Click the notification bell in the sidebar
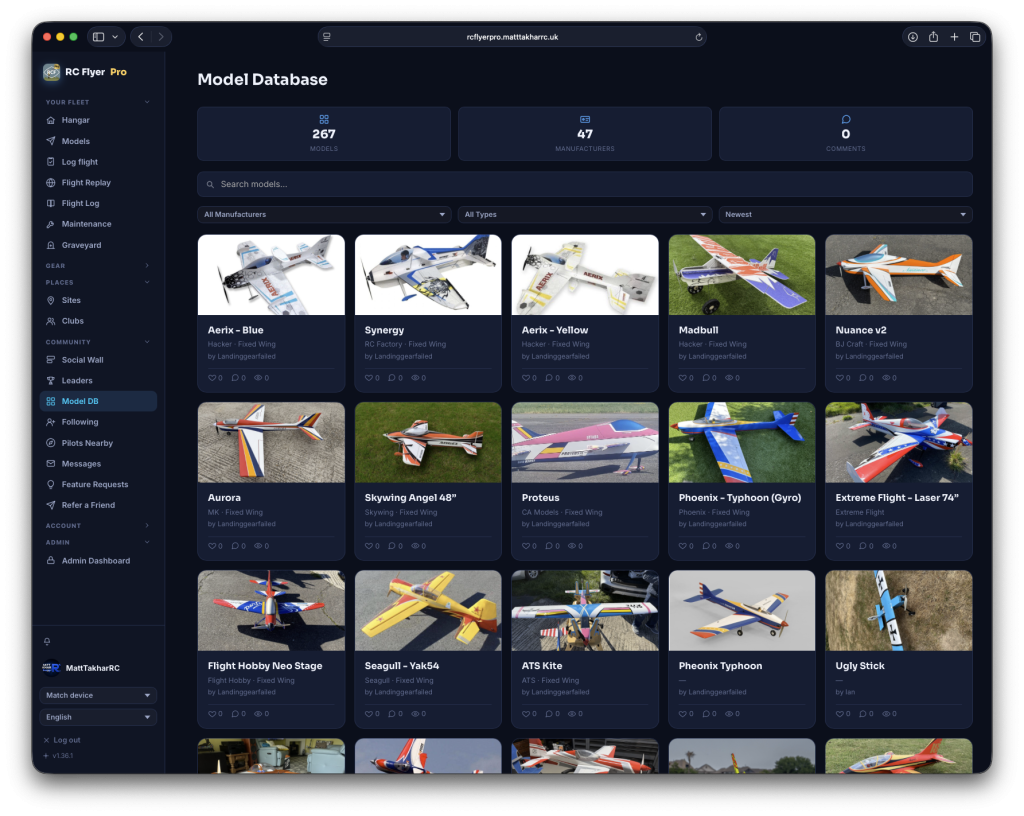This screenshot has width=1024, height=816. pos(47,642)
